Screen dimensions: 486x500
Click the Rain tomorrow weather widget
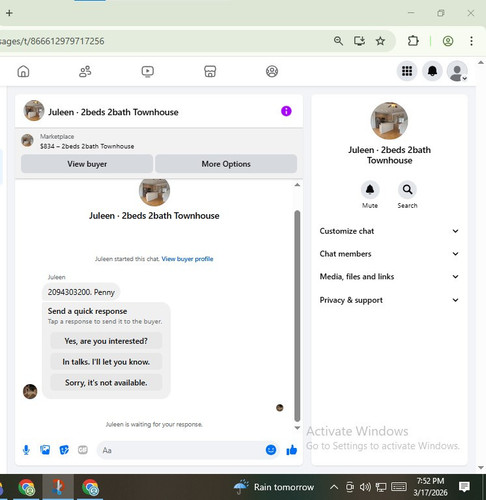coord(274,487)
